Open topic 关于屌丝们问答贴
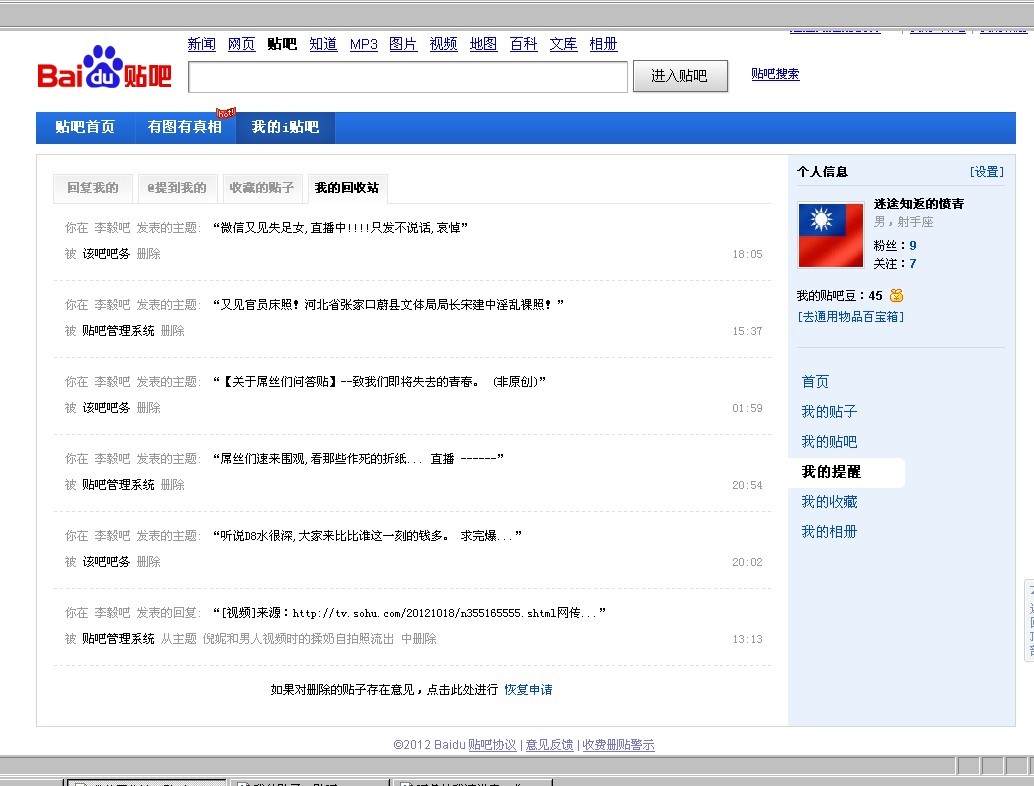The height and width of the screenshot is (786, 1034). click(x=379, y=382)
